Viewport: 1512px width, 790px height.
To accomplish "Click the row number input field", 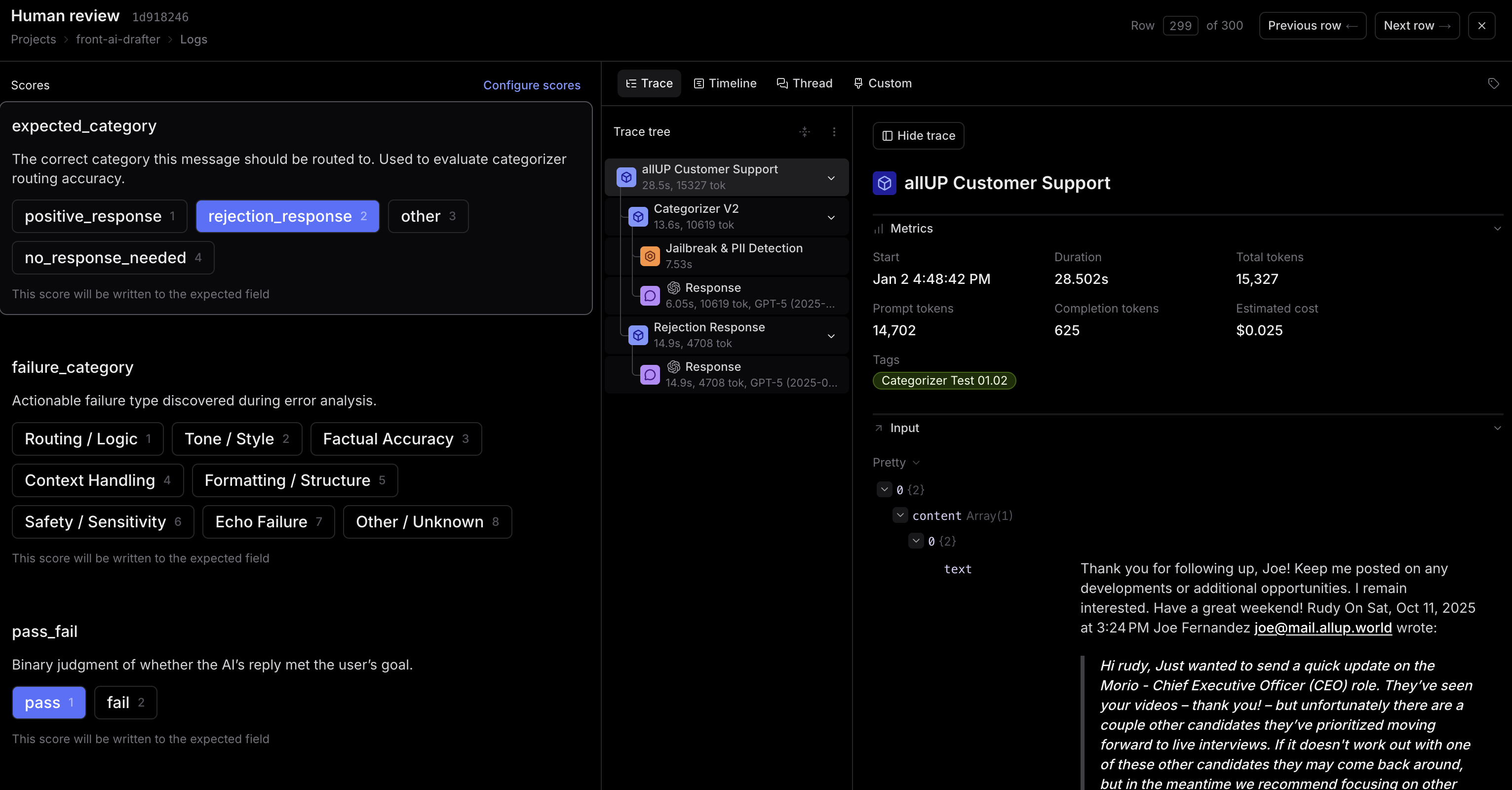I will click(x=1180, y=26).
